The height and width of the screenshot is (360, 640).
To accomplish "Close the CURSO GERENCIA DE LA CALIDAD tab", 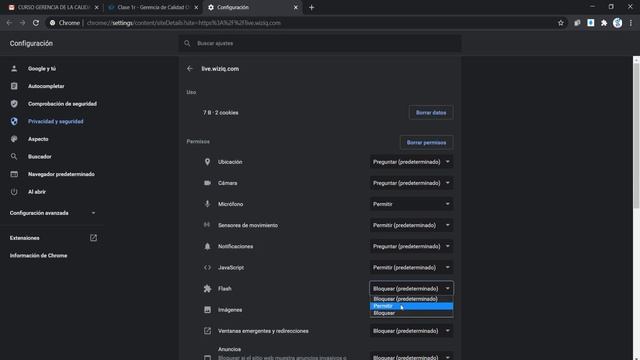I will pyautogui.click(x=97, y=7).
